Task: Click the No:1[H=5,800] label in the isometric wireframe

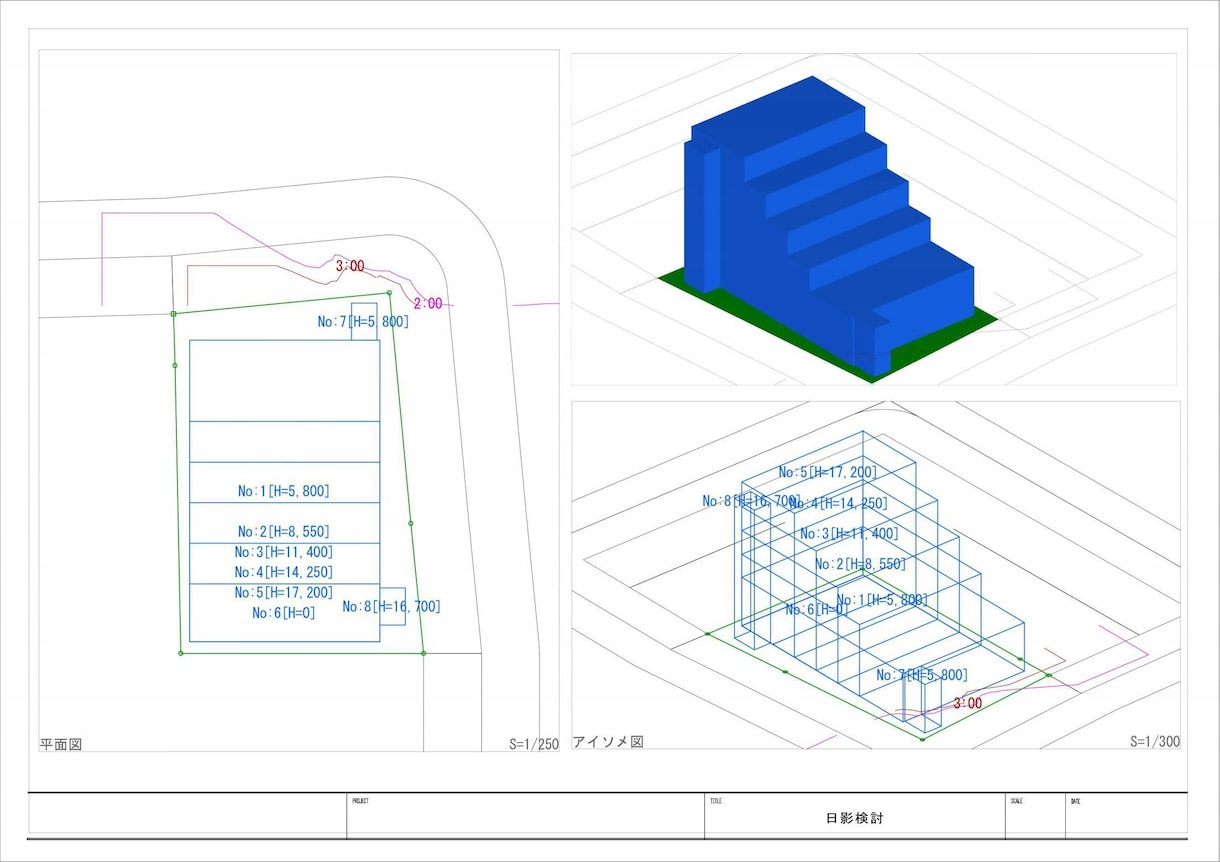Action: click(x=882, y=600)
